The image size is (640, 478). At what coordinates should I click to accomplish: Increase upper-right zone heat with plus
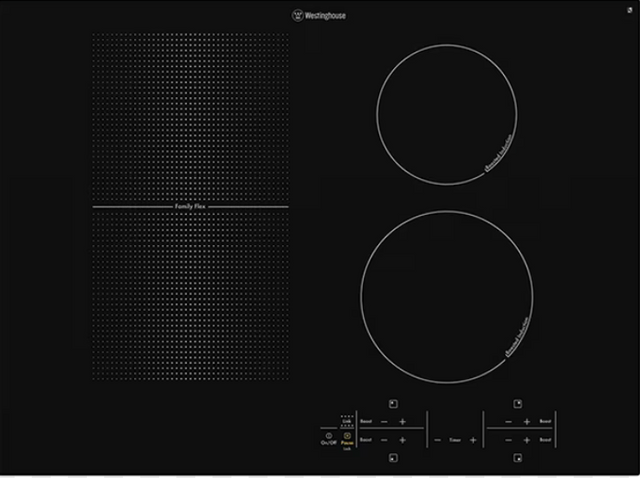point(526,422)
